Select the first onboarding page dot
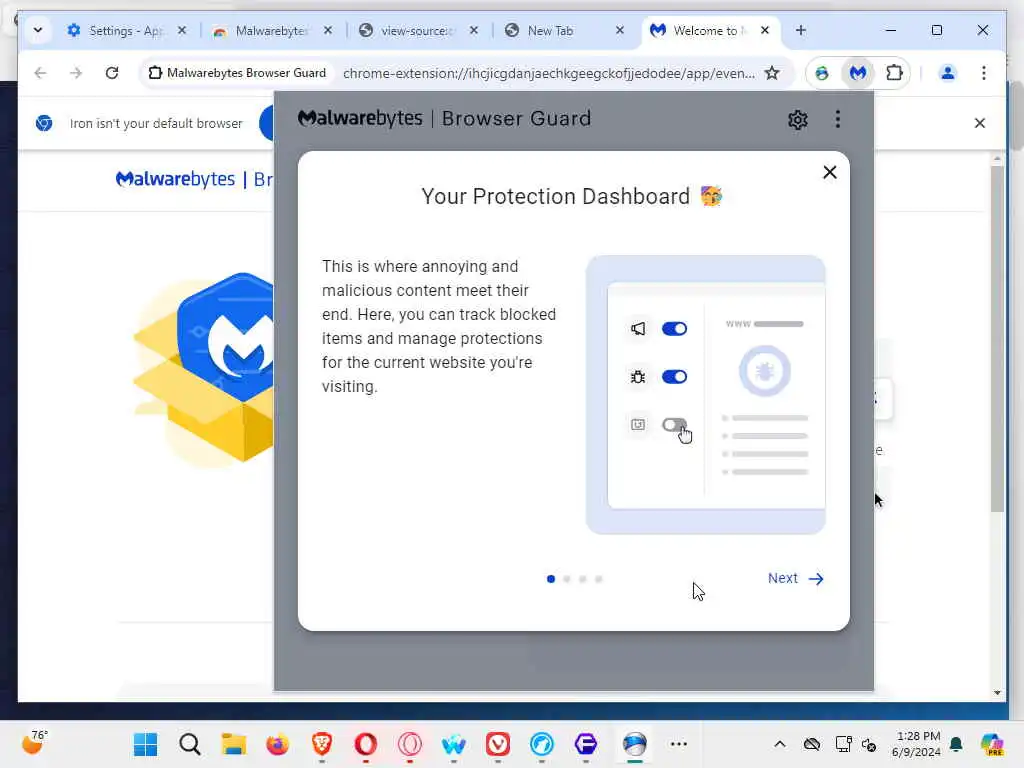1024x768 pixels. (551, 579)
